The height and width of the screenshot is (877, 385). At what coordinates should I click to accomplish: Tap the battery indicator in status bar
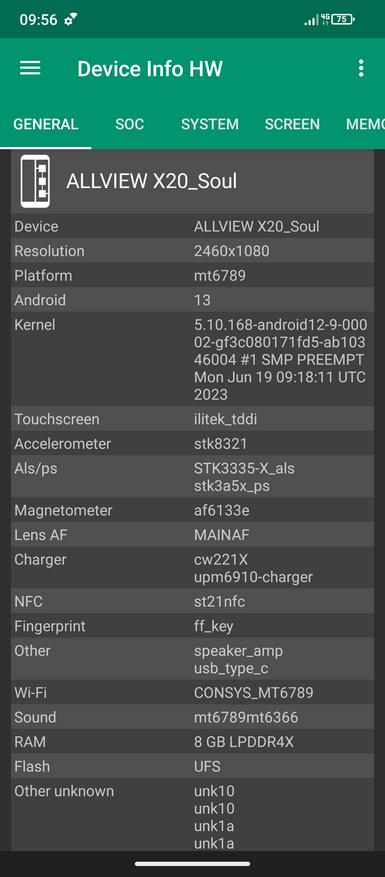point(342,20)
